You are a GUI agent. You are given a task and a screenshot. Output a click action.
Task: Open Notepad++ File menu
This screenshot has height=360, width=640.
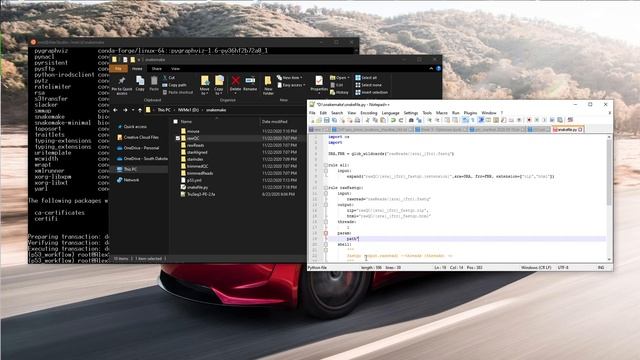click(312, 113)
